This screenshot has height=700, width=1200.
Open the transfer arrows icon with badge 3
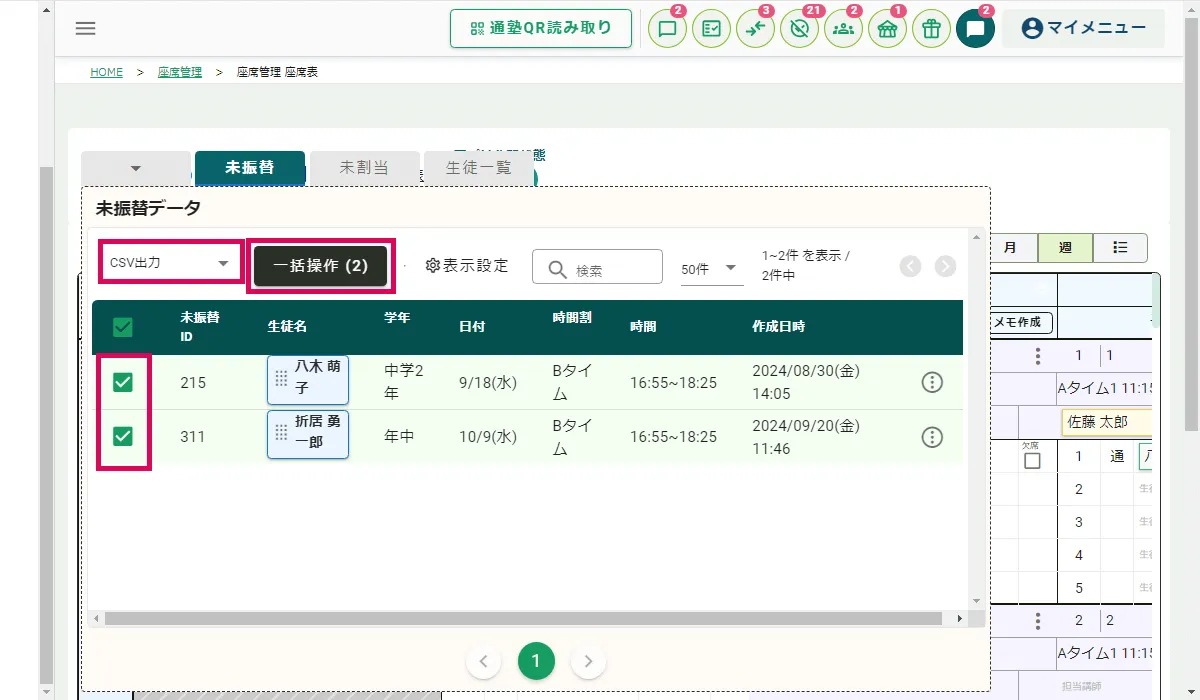coord(755,28)
